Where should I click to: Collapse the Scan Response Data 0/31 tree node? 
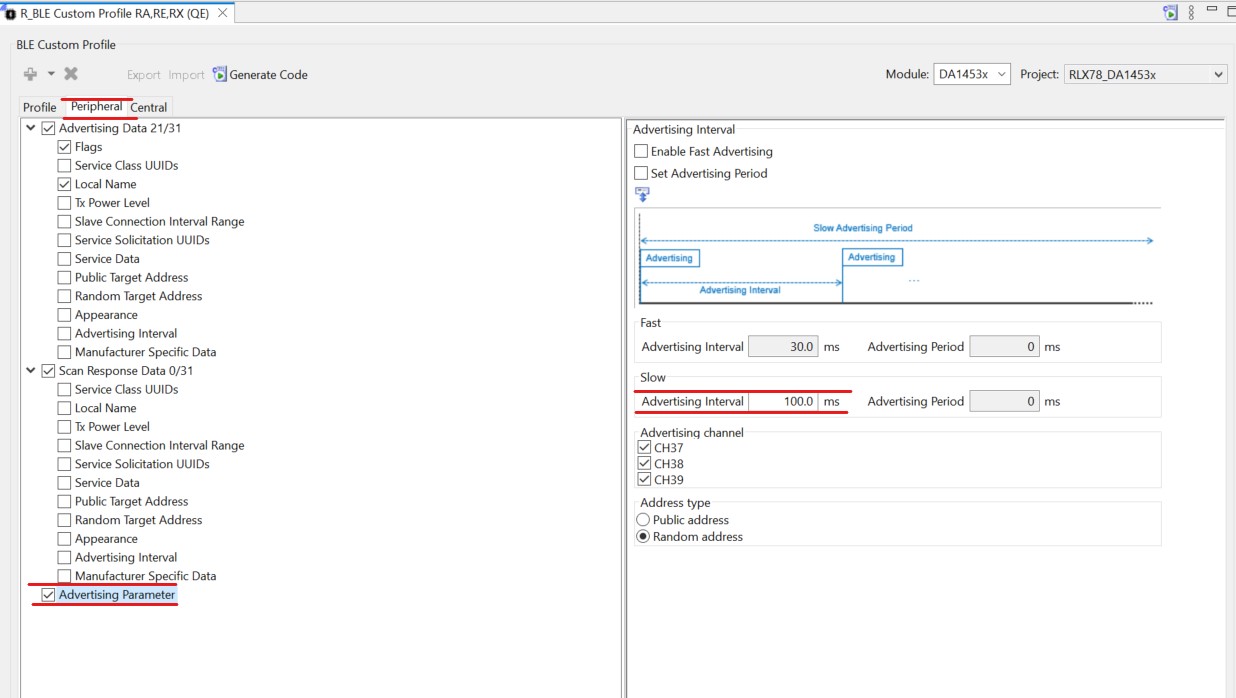(x=30, y=370)
